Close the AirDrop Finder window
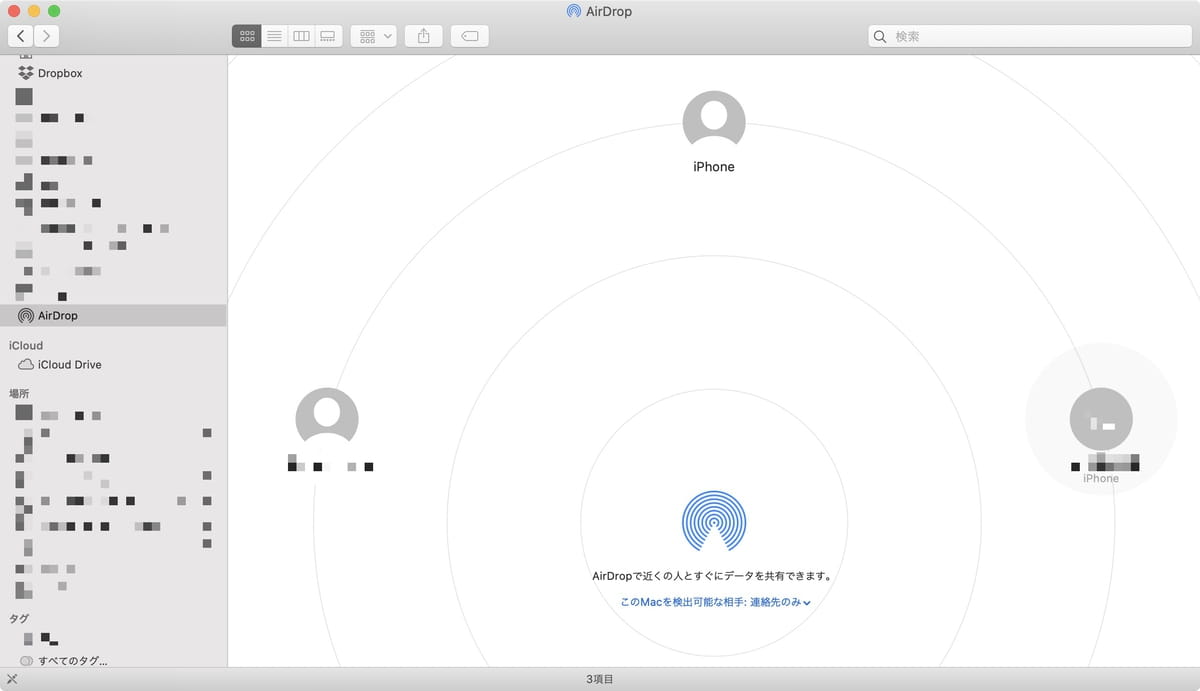 [x=14, y=11]
